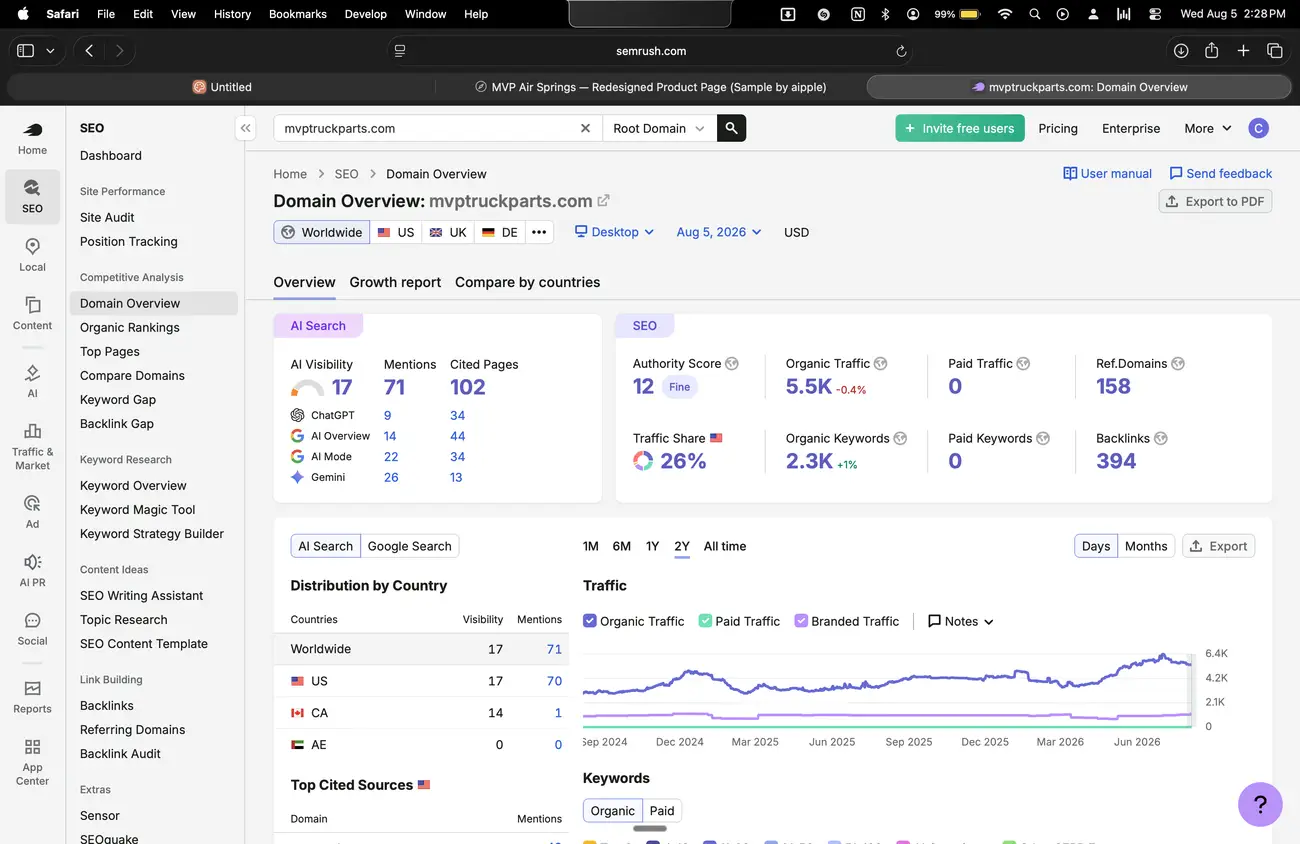
Task: Open Safari Bookmarks menu
Action: tap(298, 14)
